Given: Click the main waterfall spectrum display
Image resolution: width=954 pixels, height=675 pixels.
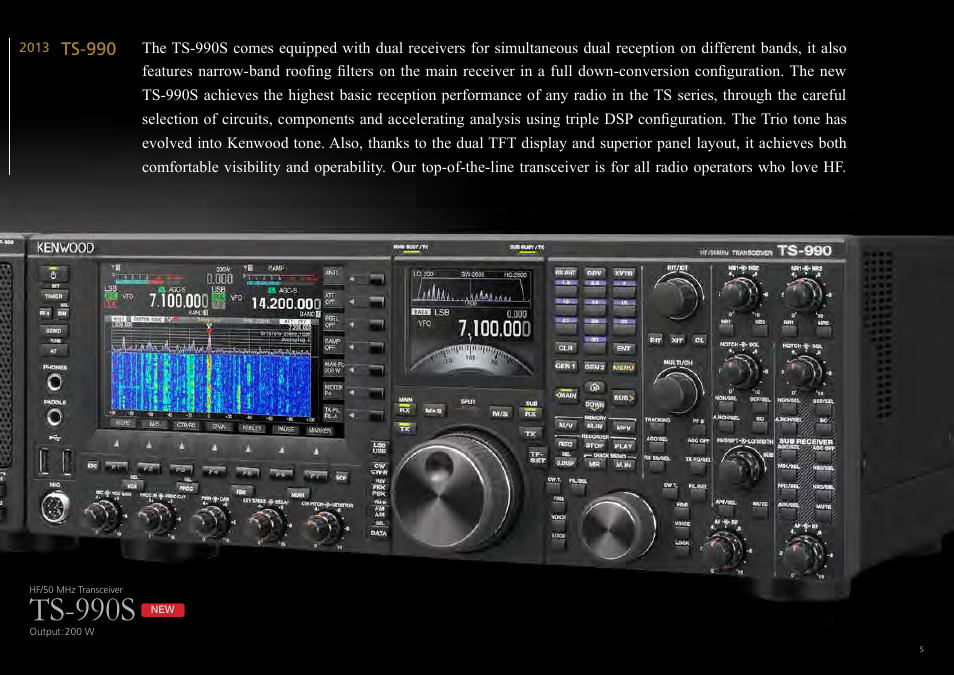Looking at the screenshot, I should pos(212,385).
